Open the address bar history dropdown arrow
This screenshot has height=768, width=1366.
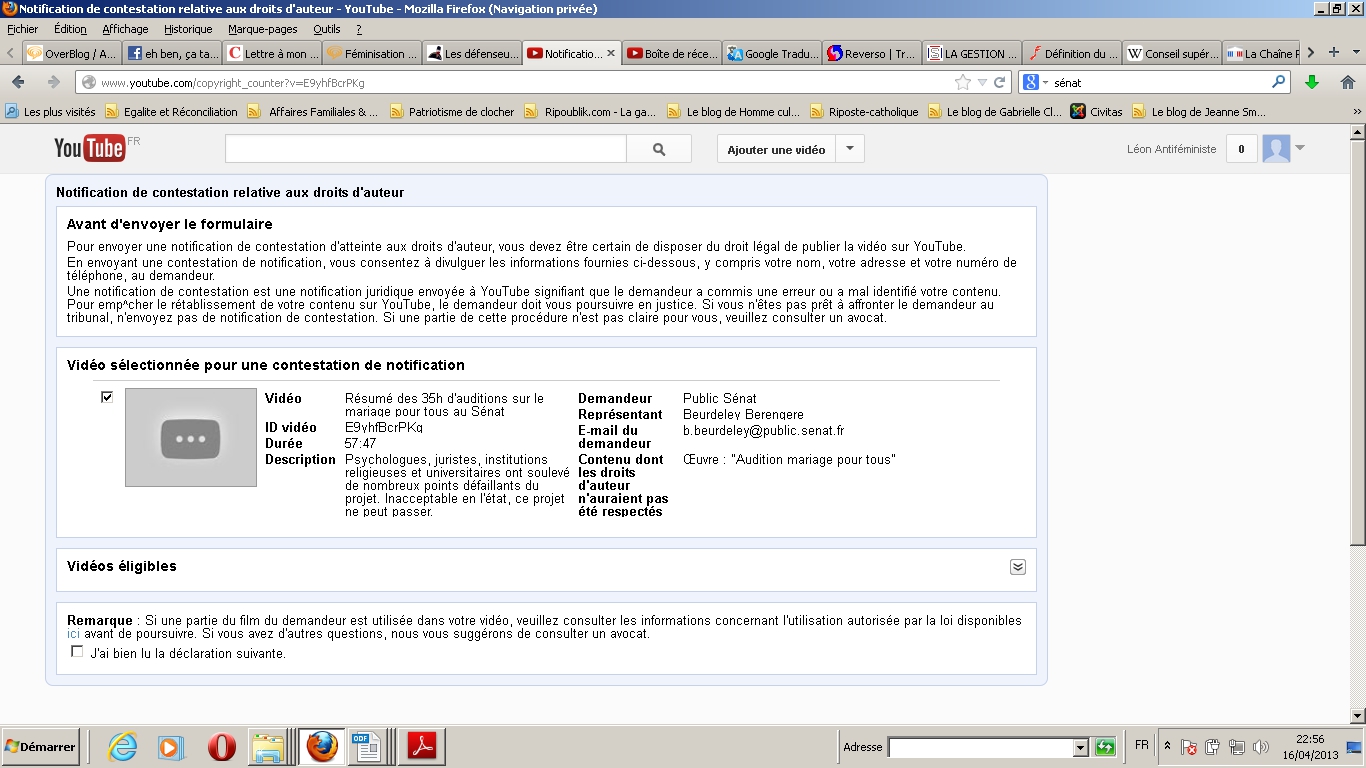(983, 82)
